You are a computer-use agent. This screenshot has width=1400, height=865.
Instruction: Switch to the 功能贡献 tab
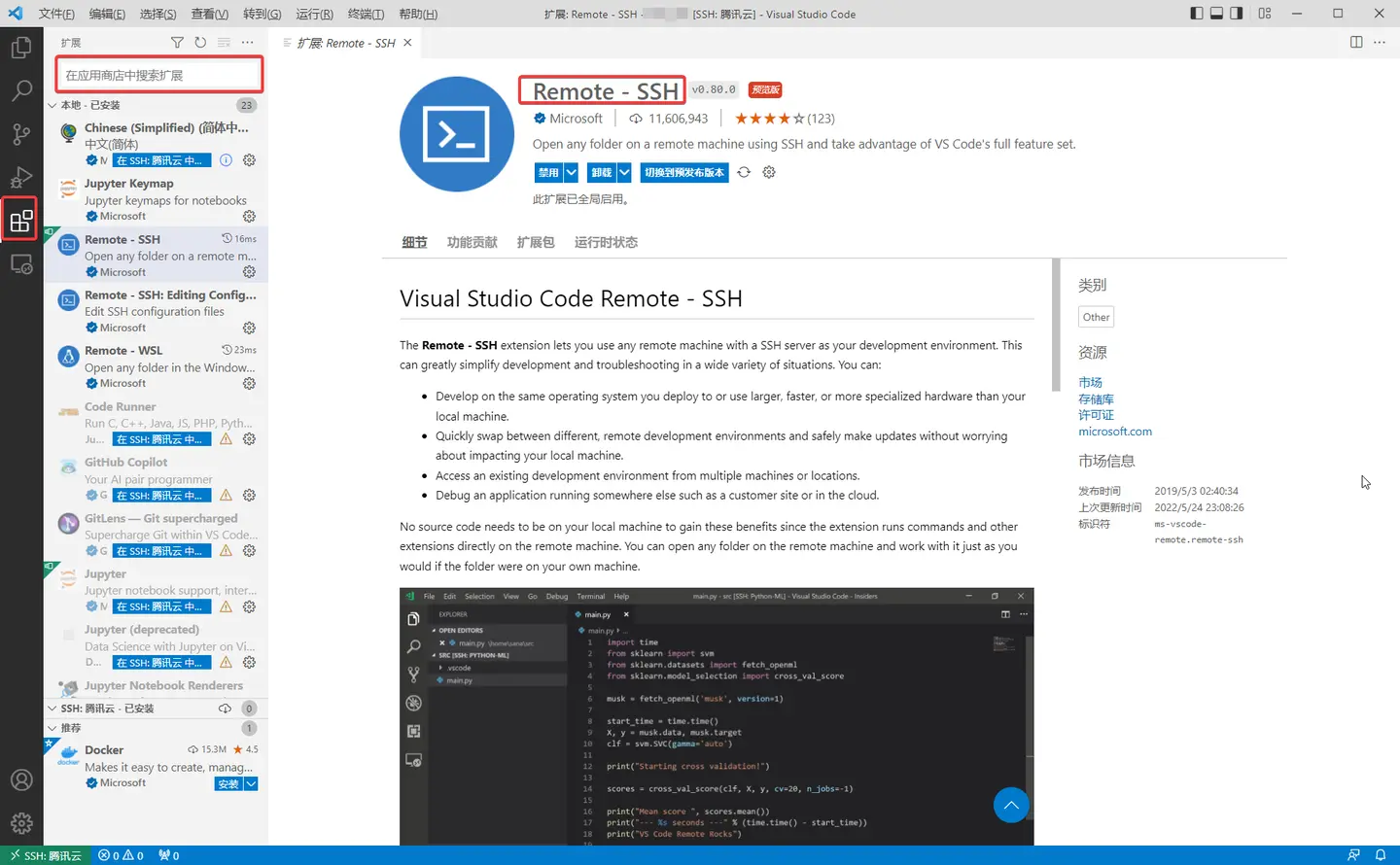click(x=472, y=242)
